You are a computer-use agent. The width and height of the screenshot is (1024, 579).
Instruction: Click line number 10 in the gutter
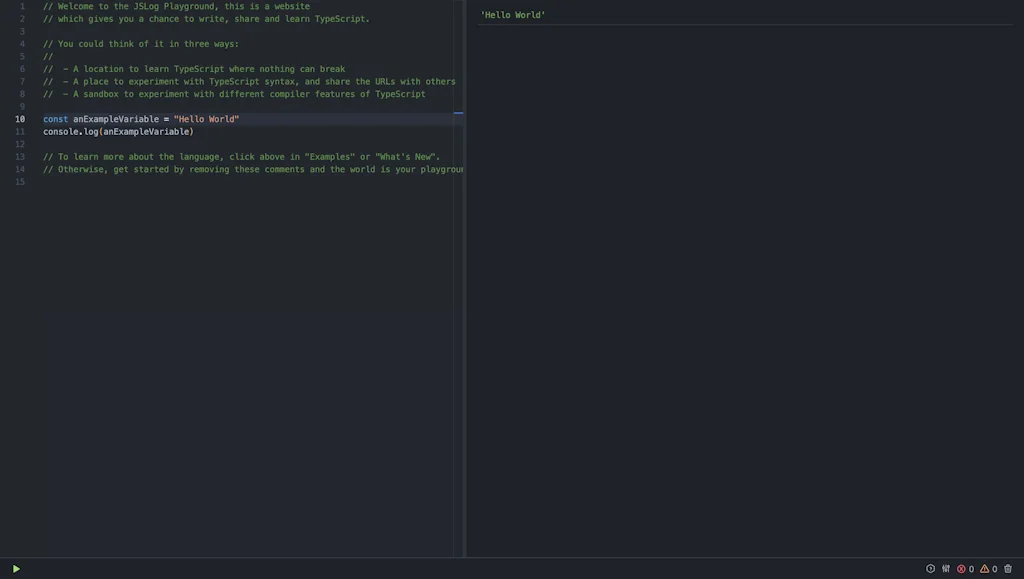(19, 118)
